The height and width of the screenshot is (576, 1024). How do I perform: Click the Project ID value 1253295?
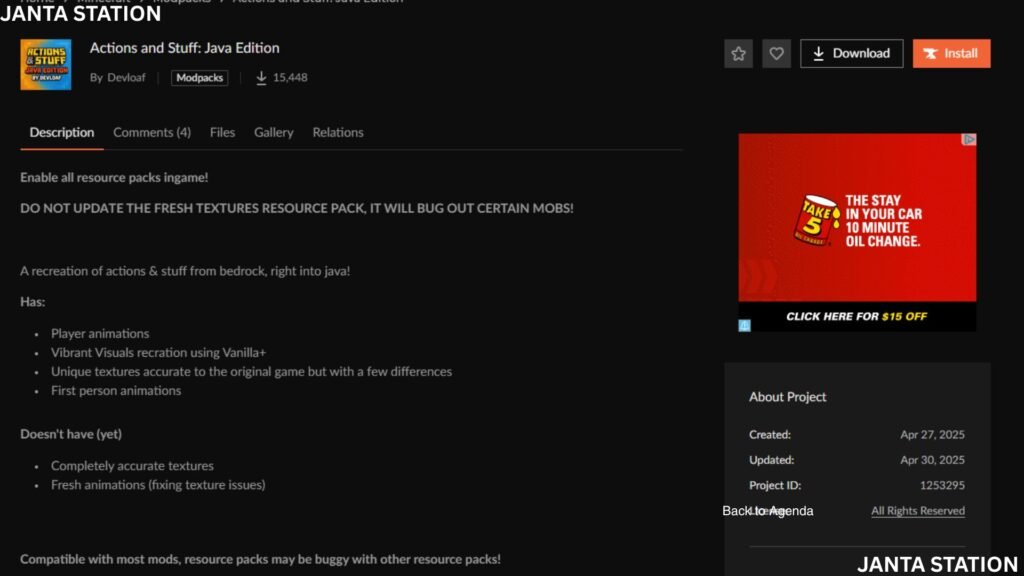(942, 485)
